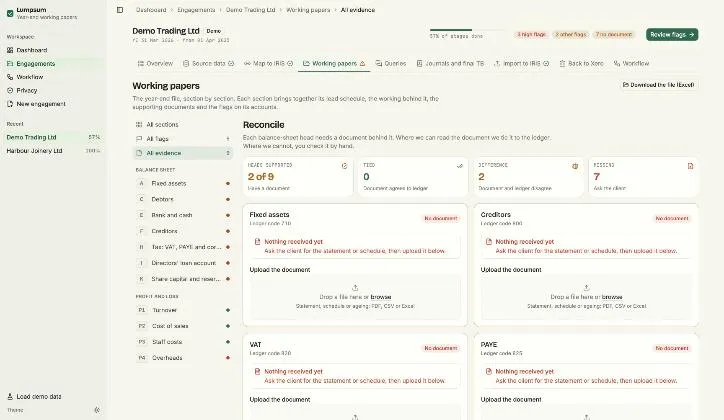Select All sections in the papers list
724x420 pixels.
pyautogui.click(x=183, y=125)
